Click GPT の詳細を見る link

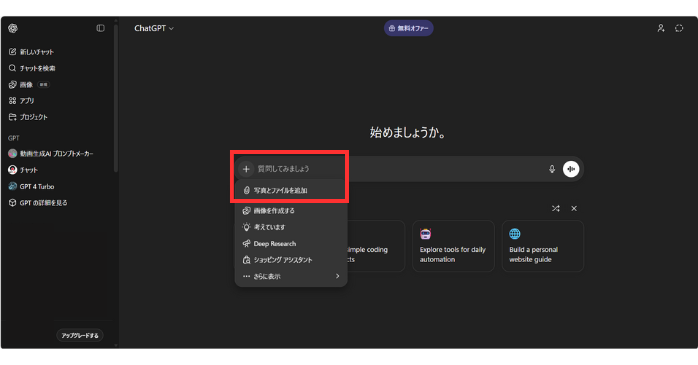(38, 203)
